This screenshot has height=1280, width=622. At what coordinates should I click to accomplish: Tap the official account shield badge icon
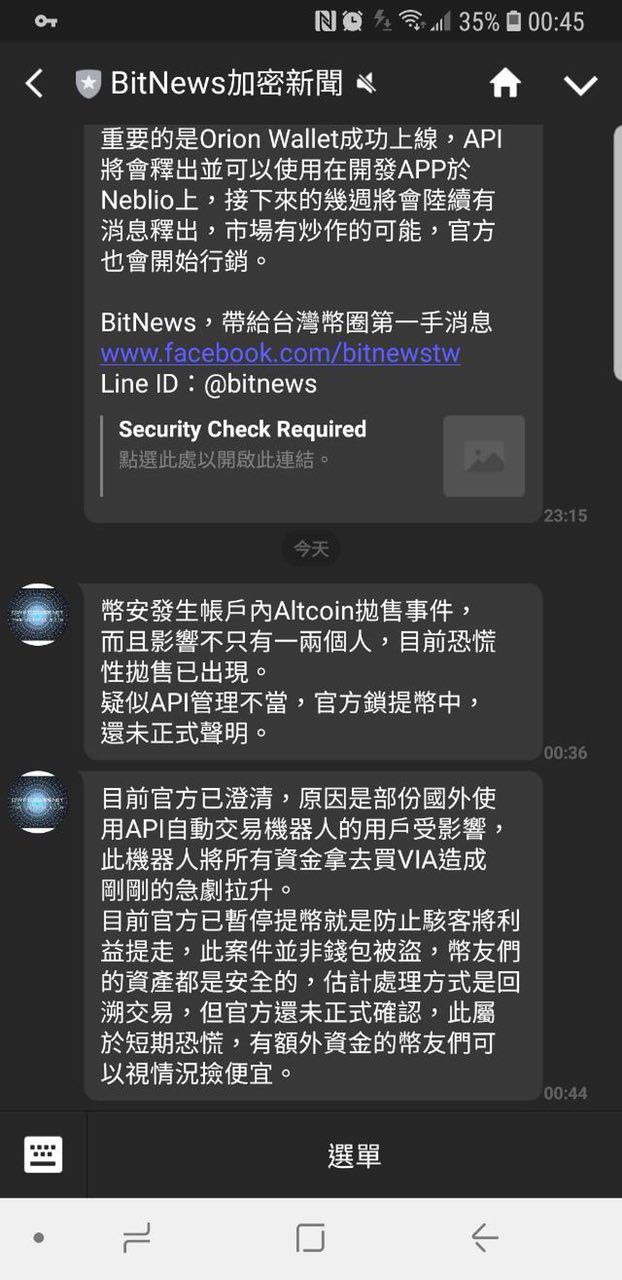coord(89,84)
